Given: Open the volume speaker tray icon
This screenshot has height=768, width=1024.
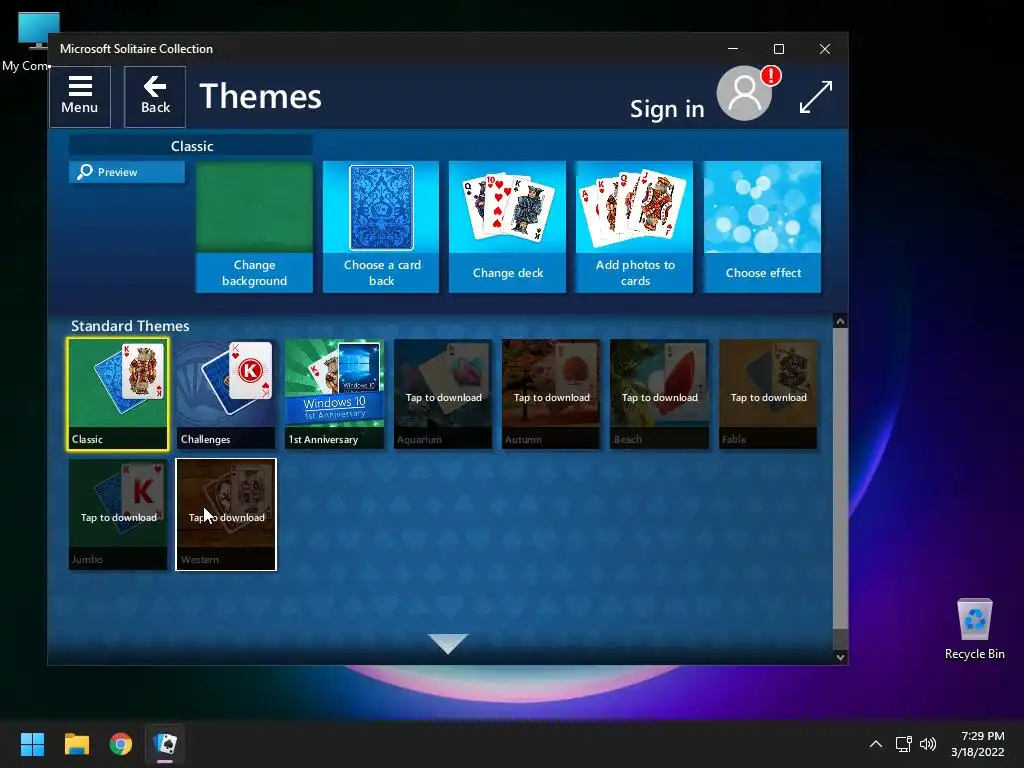Looking at the screenshot, I should [x=927, y=744].
